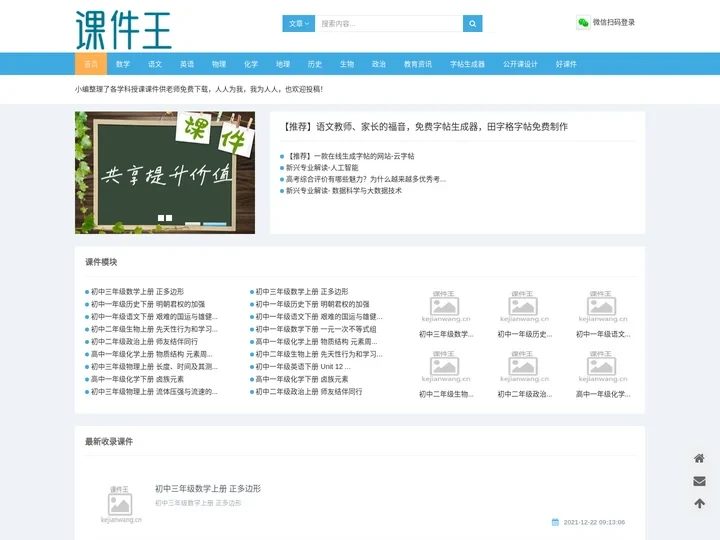This screenshot has height=540, width=720.
Task: Click the search magnifier button
Action: pyautogui.click(x=472, y=23)
